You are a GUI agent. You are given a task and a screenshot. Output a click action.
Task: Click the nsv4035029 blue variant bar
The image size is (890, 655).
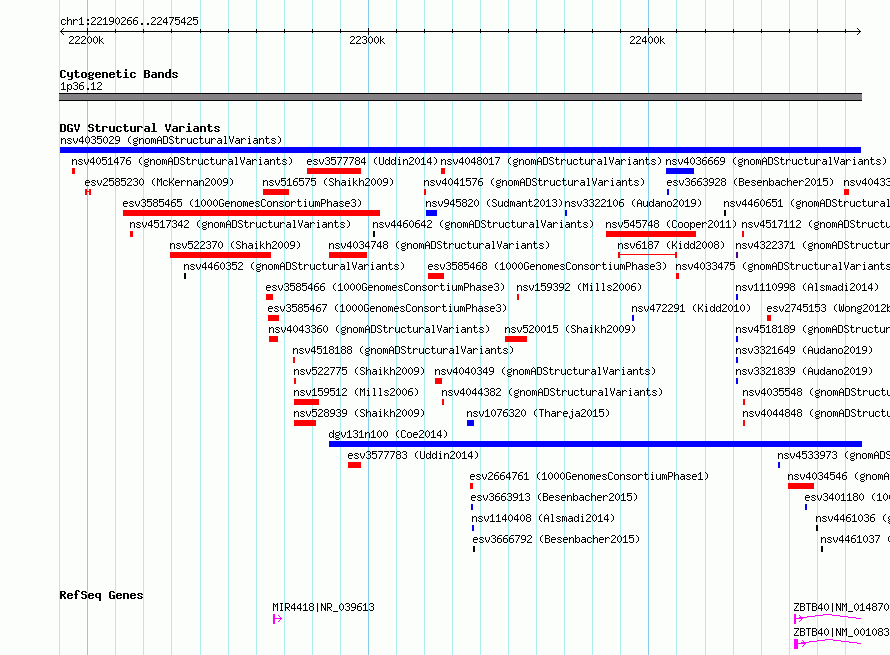pos(460,150)
